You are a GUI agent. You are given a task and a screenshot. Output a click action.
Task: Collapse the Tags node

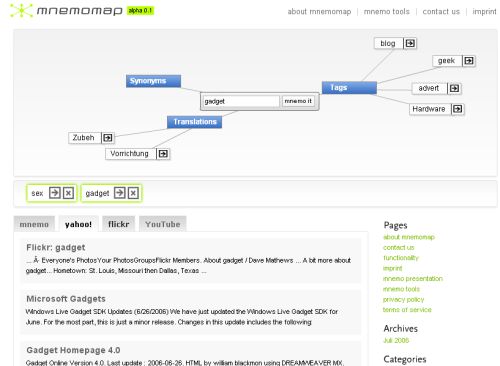[349, 88]
